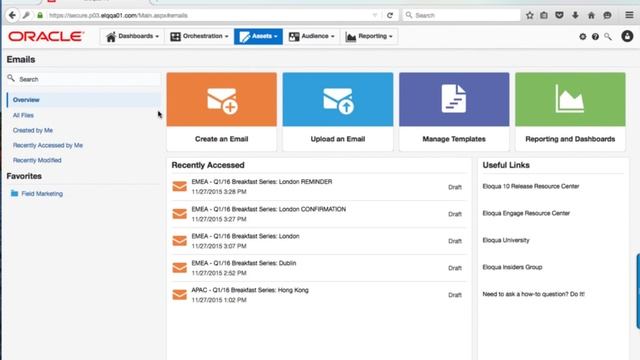Open the Audience dropdown menu
The width and height of the screenshot is (640, 360).
[311, 36]
